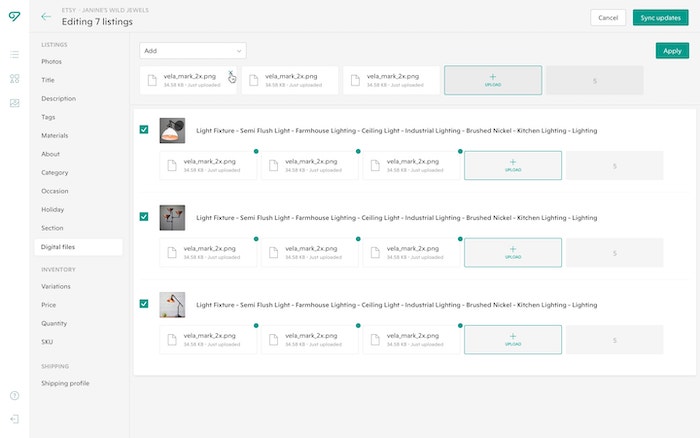Open Photos section in sidebar
700x438 pixels.
pyautogui.click(x=51, y=62)
